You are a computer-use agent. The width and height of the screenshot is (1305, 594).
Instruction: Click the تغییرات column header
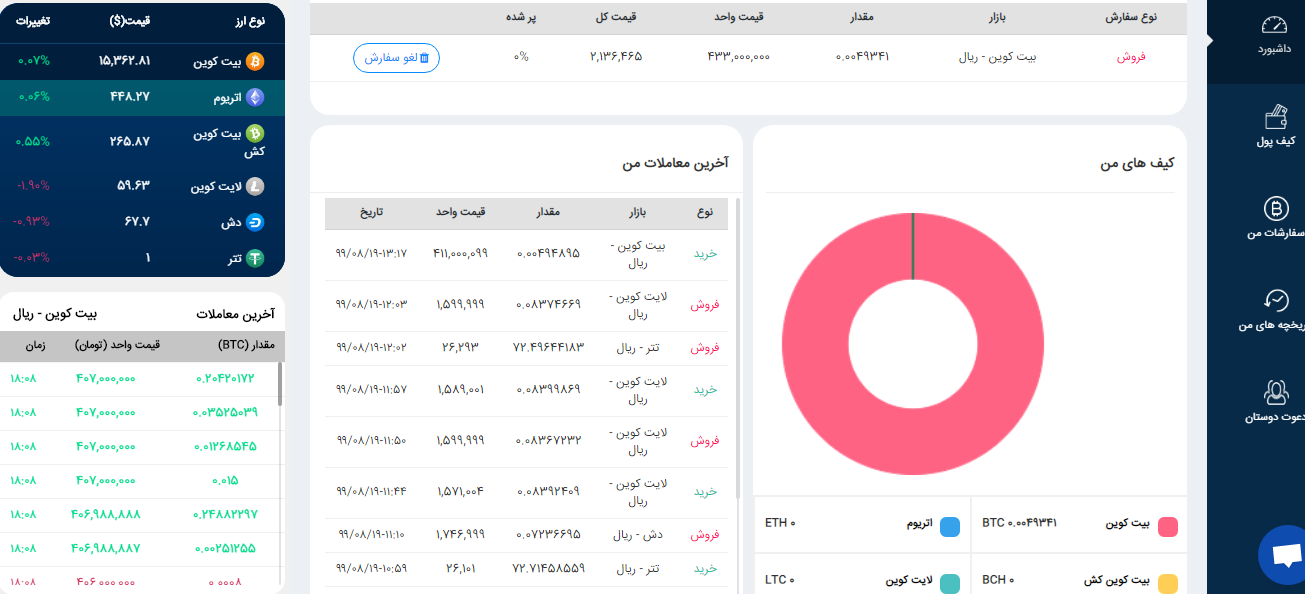(x=33, y=21)
